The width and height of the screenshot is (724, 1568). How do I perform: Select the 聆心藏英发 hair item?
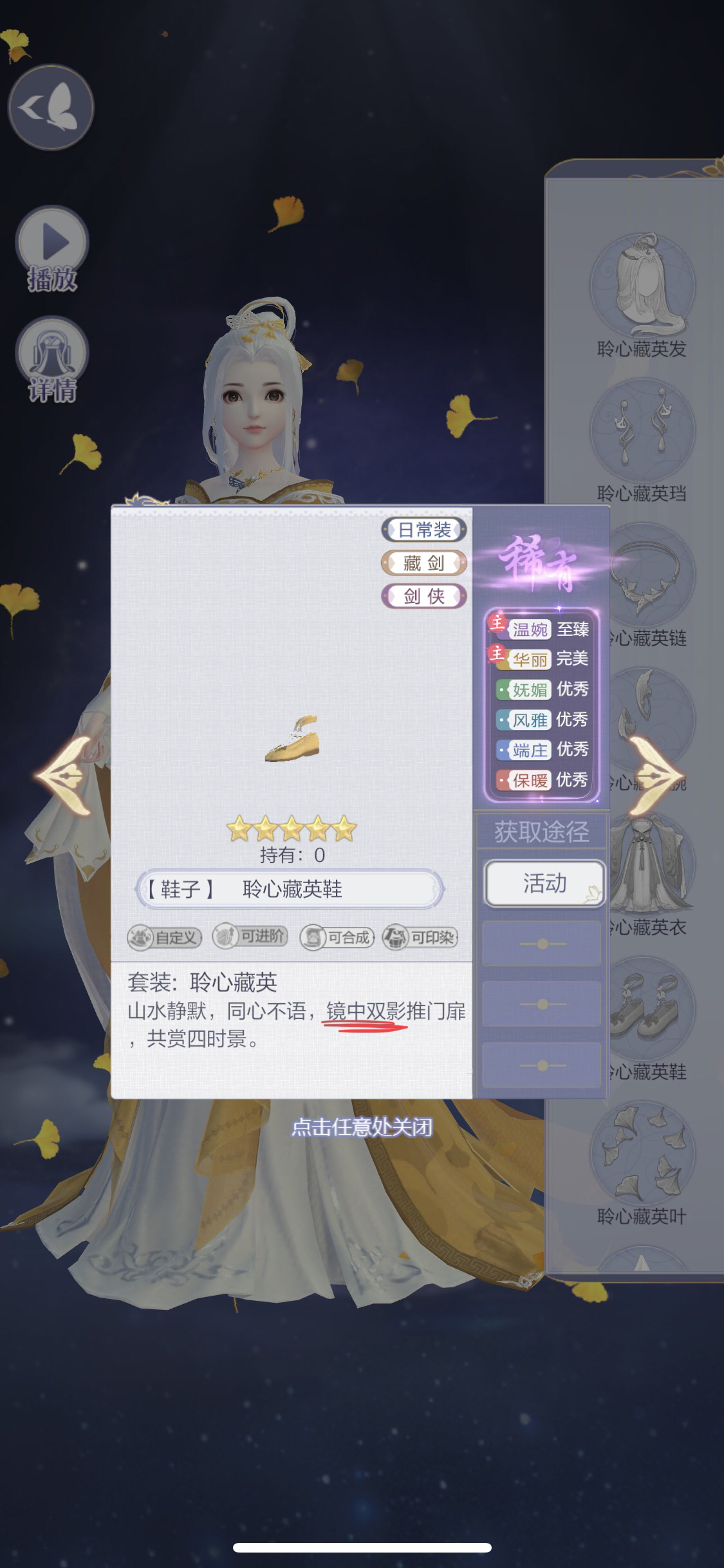pyautogui.click(x=642, y=296)
